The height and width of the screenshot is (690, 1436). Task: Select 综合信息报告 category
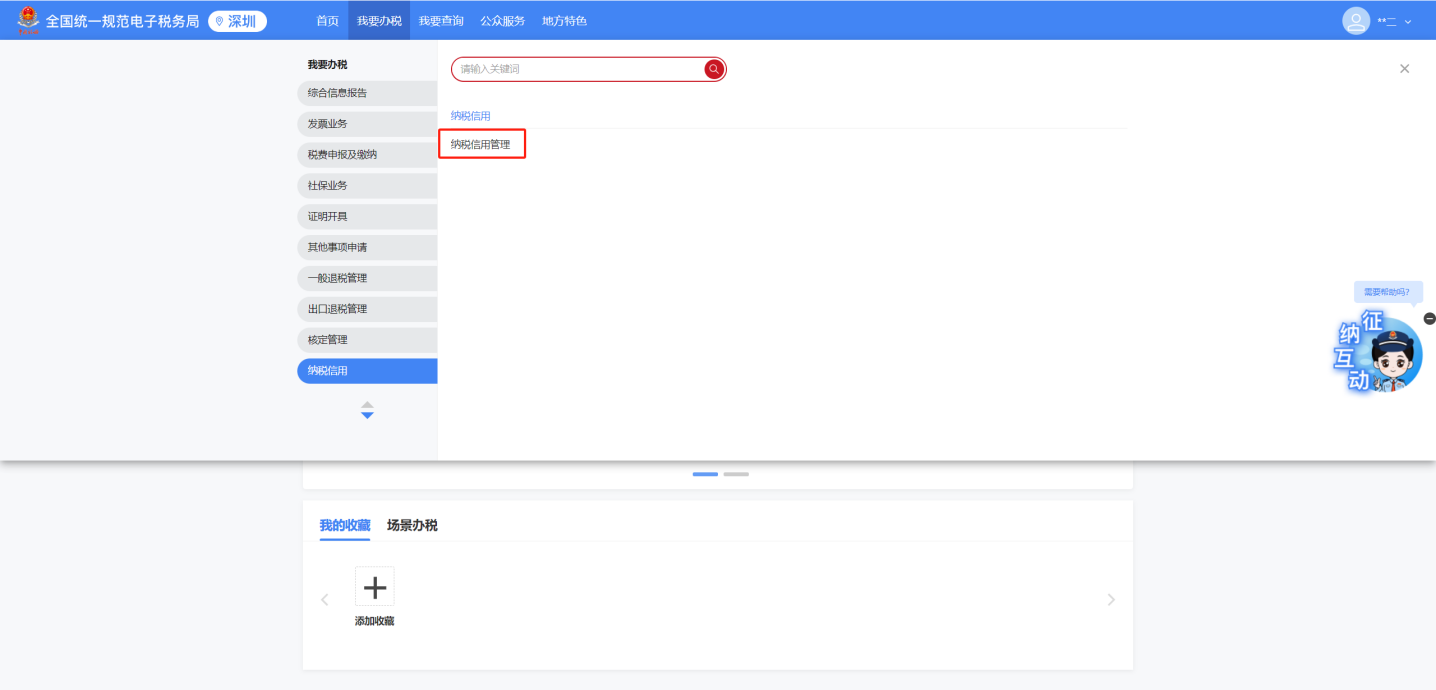tap(367, 93)
